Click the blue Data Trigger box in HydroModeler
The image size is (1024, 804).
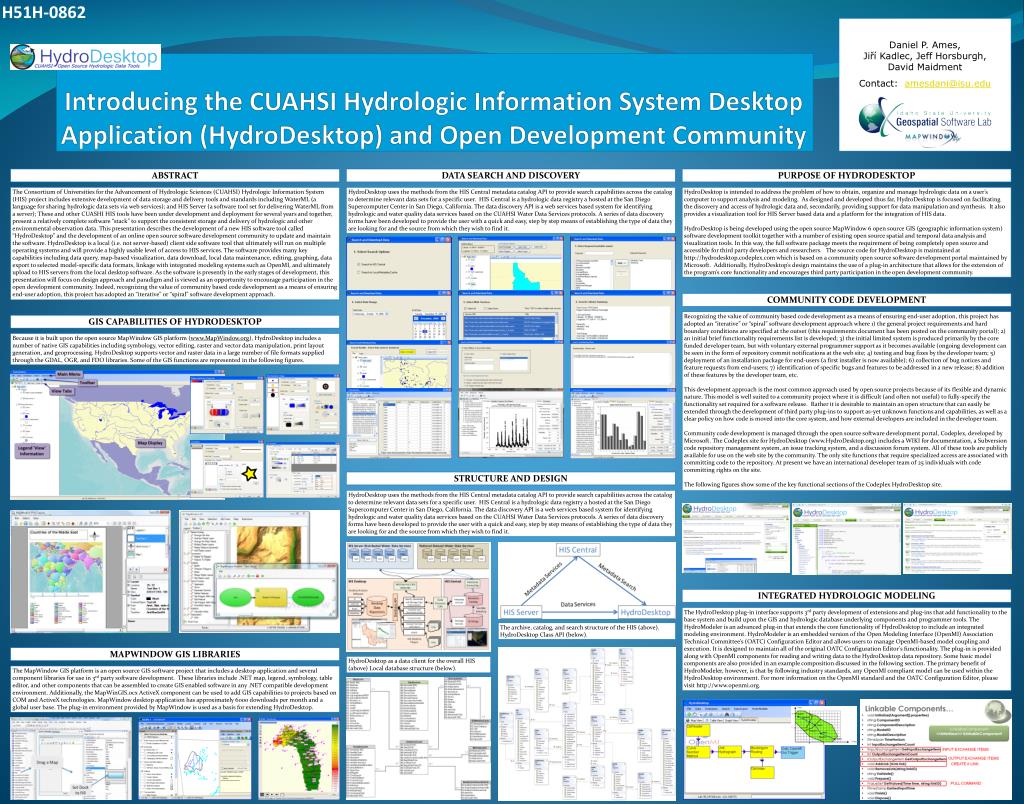point(792,751)
